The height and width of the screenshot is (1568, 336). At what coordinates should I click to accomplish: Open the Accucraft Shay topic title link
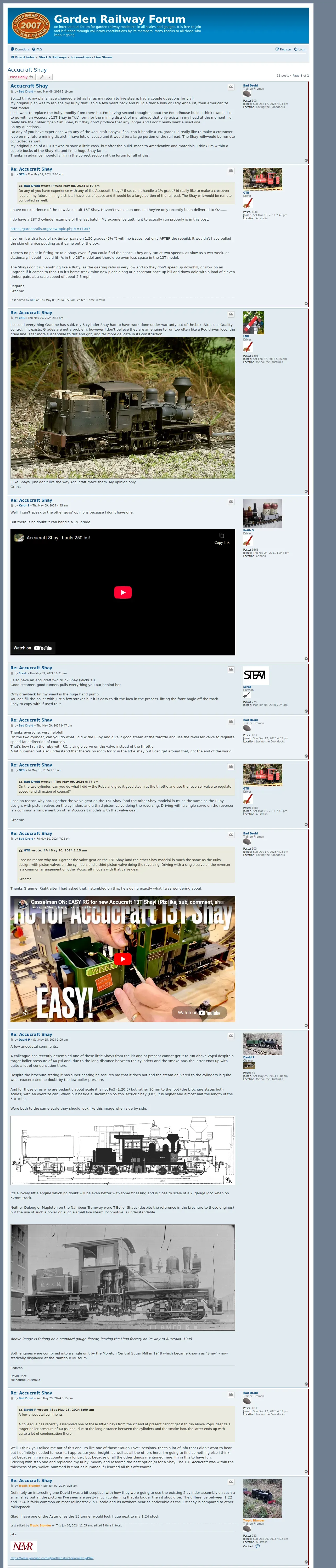(27, 70)
